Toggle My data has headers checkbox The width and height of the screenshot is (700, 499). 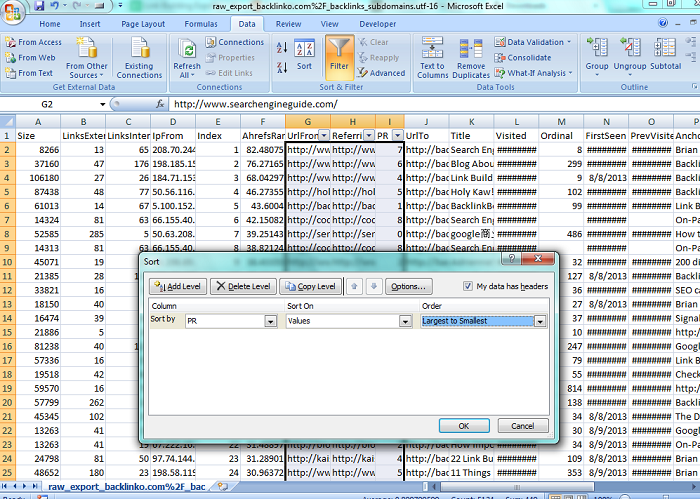467,286
